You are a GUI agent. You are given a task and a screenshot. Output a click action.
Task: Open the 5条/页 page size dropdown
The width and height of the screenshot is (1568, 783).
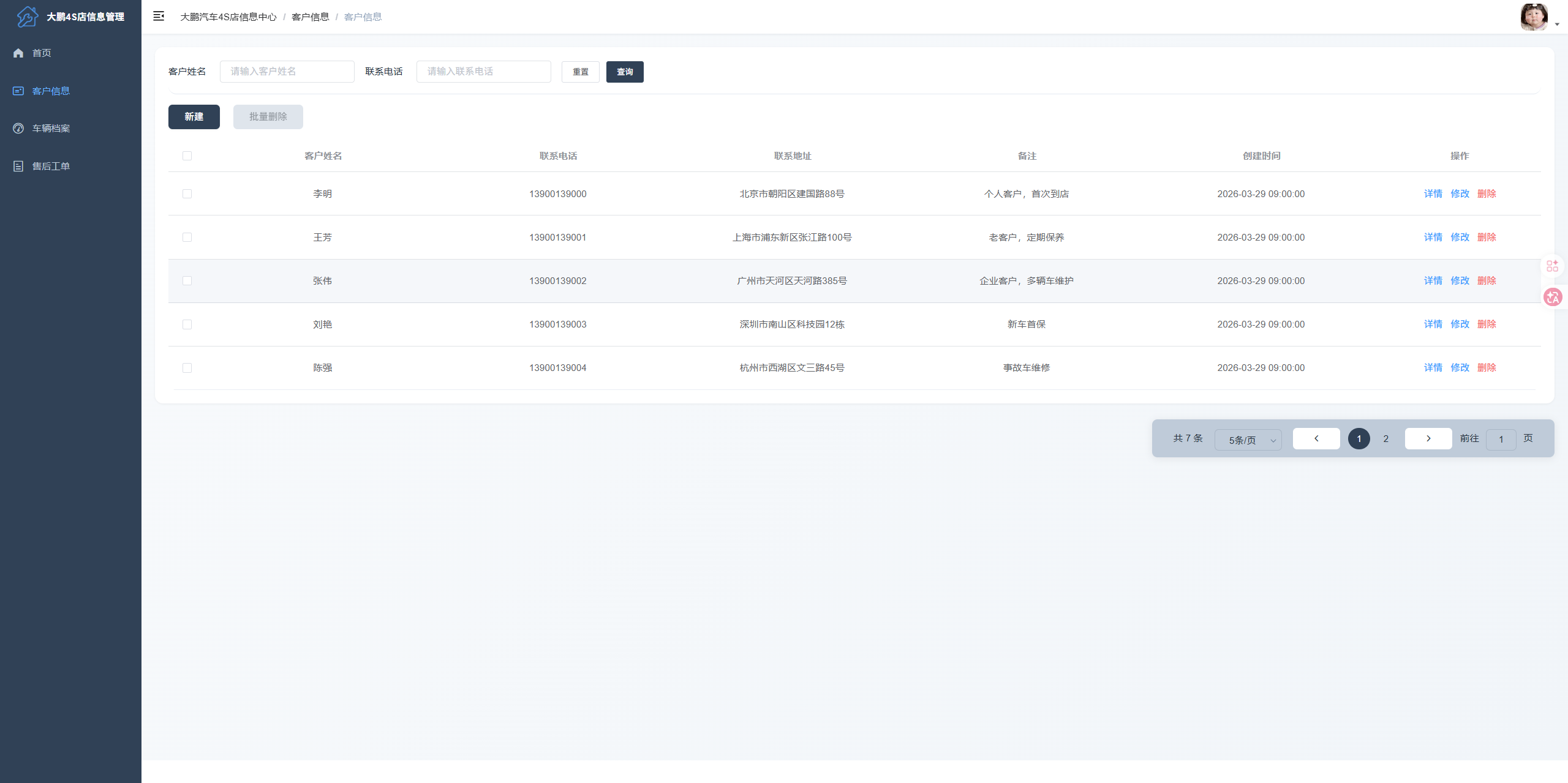click(x=1248, y=440)
